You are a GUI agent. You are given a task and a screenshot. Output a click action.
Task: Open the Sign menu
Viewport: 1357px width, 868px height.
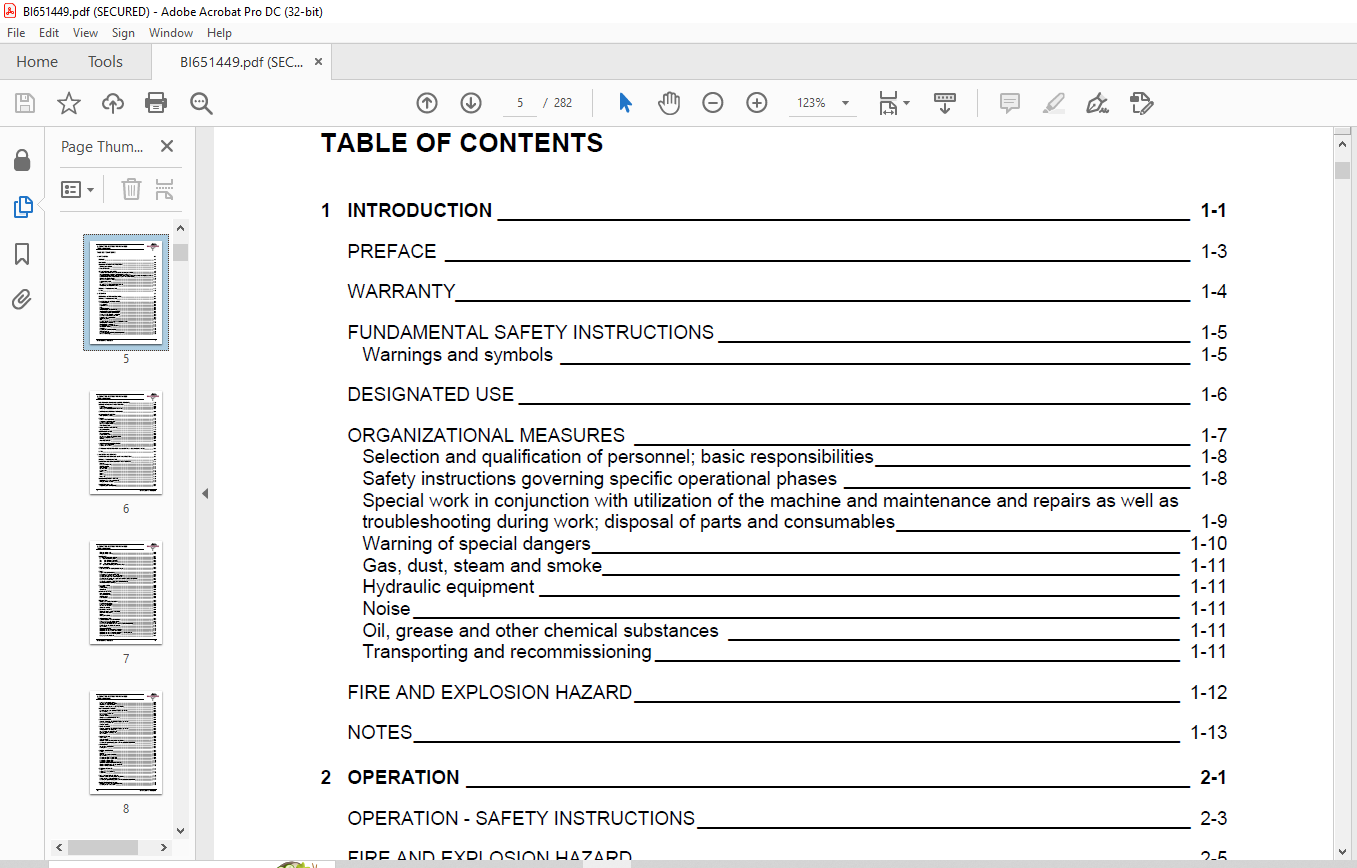pyautogui.click(x=123, y=33)
